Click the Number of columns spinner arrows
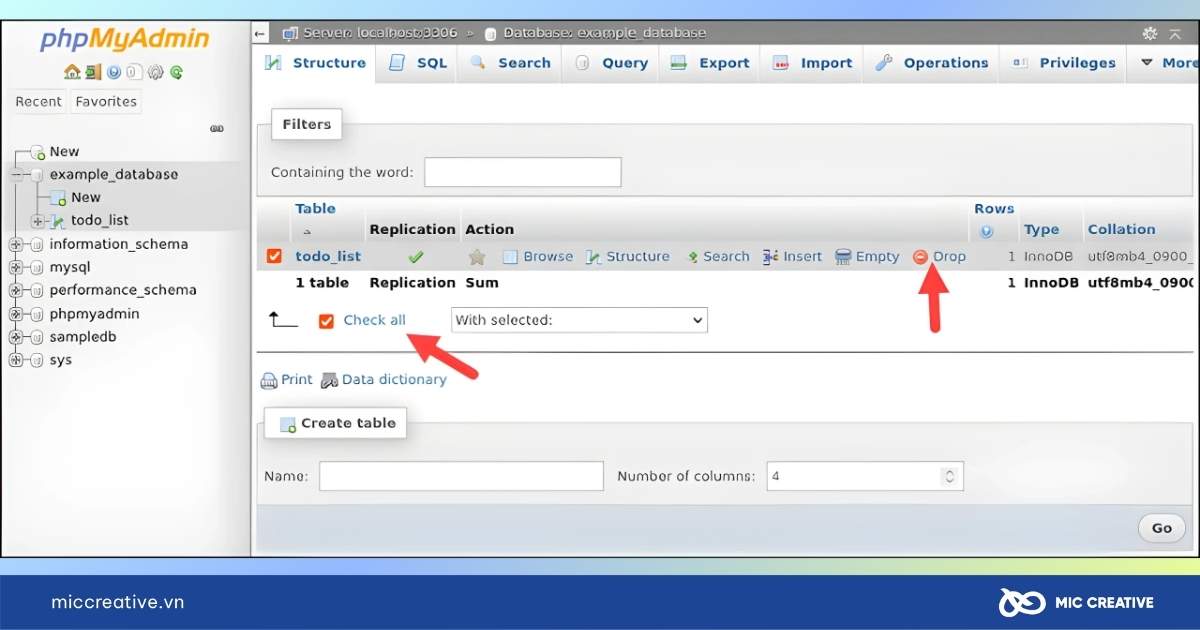The height and width of the screenshot is (630, 1200). pyautogui.click(x=949, y=476)
